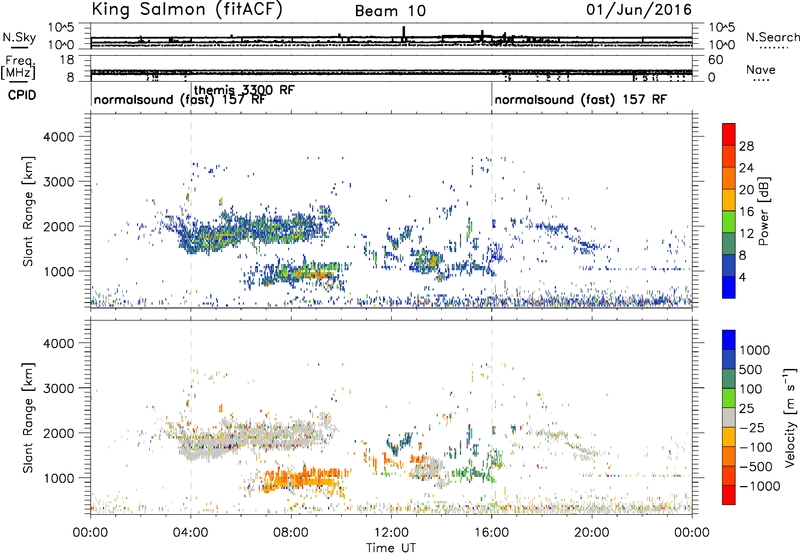The height and width of the screenshot is (554, 800).
Task: Click the N.Search legend label
Action: 773,37
